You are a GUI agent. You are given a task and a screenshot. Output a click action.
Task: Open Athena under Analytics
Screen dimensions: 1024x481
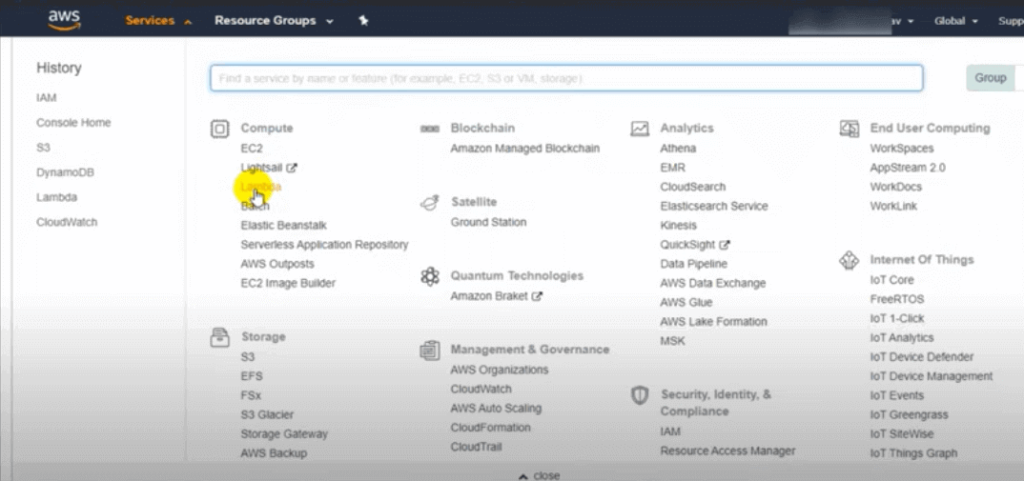coord(678,149)
